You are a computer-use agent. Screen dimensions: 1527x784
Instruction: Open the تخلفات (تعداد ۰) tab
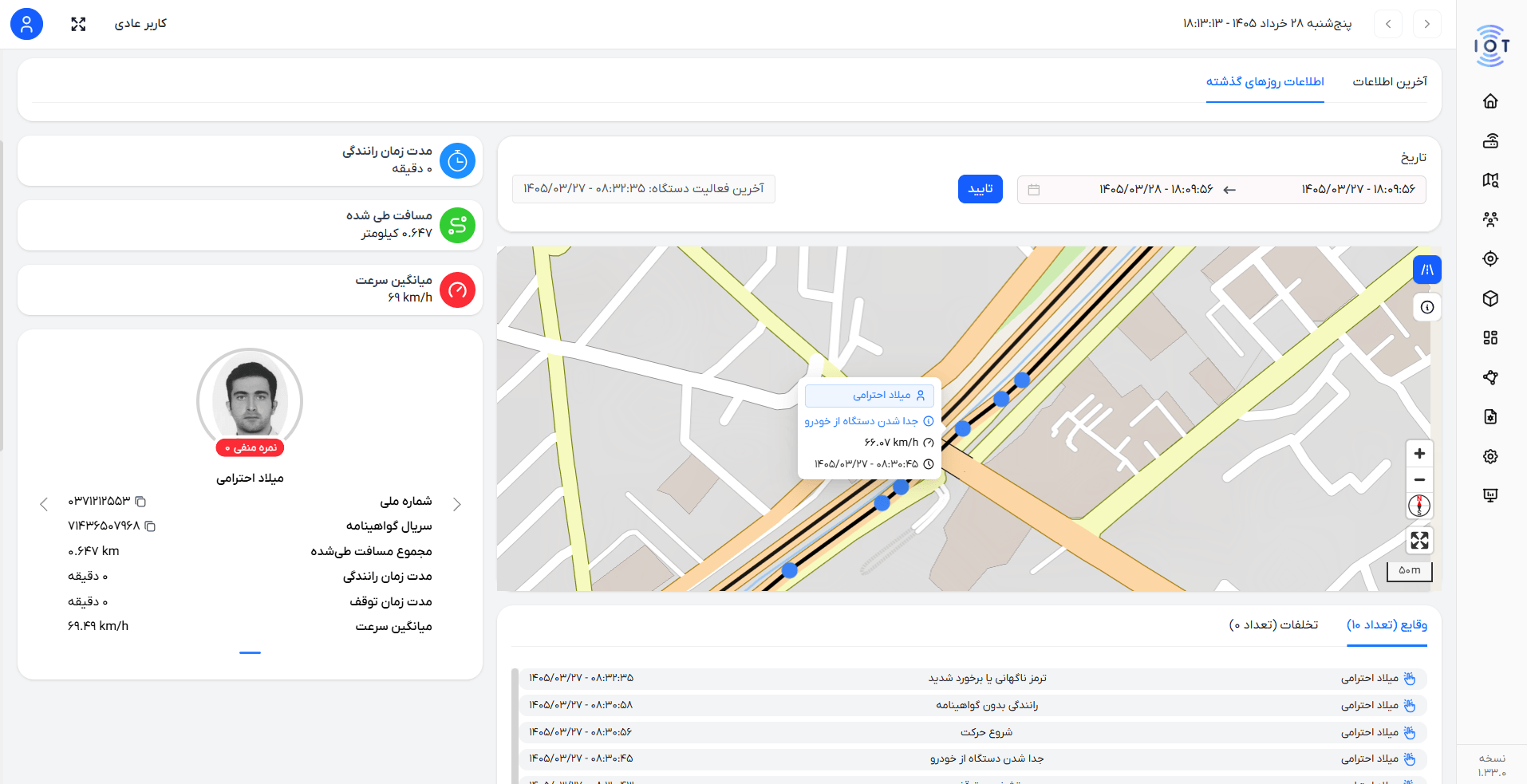pos(1273,624)
